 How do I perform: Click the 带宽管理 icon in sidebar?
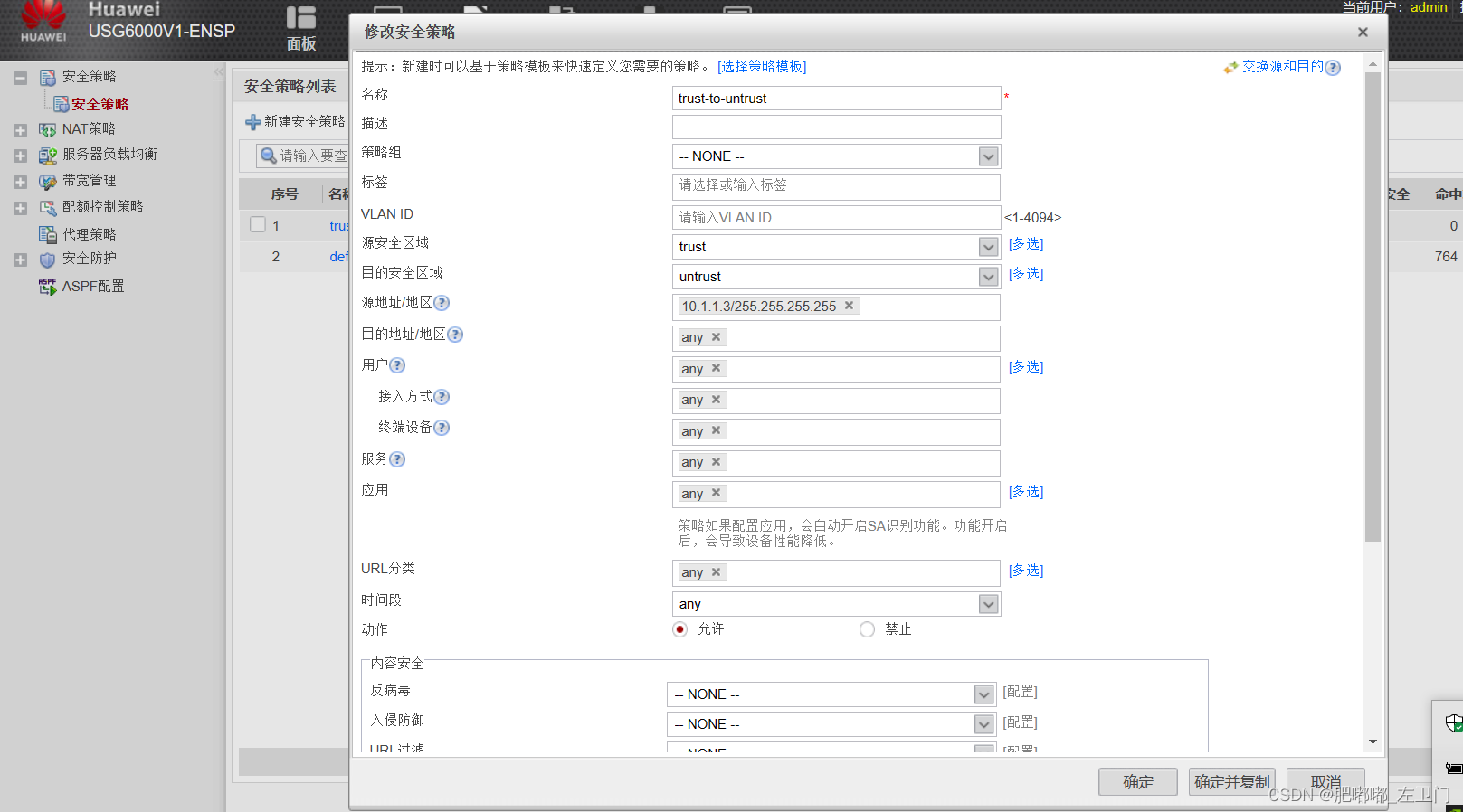click(x=48, y=182)
